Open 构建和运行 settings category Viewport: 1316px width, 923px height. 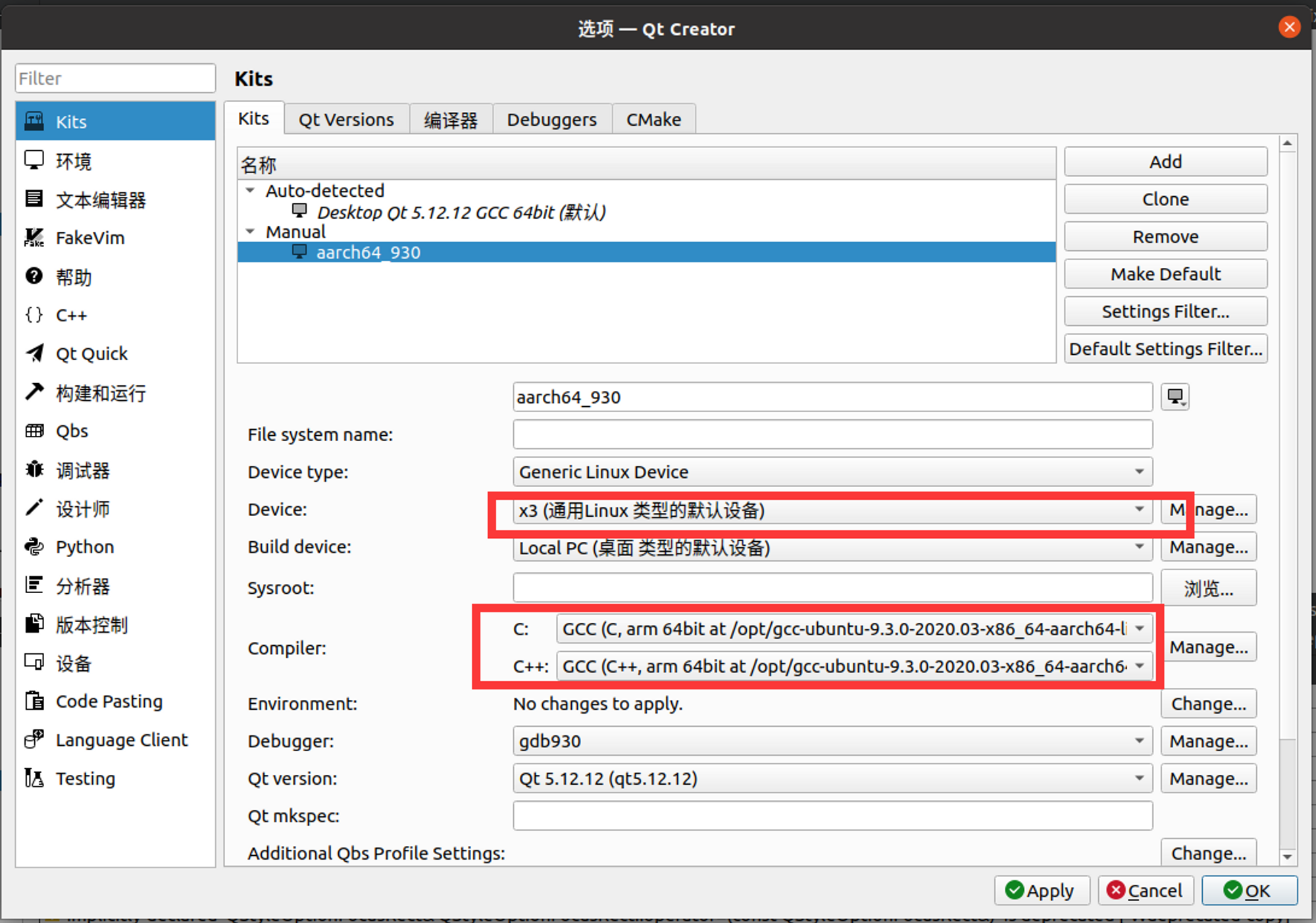115,392
